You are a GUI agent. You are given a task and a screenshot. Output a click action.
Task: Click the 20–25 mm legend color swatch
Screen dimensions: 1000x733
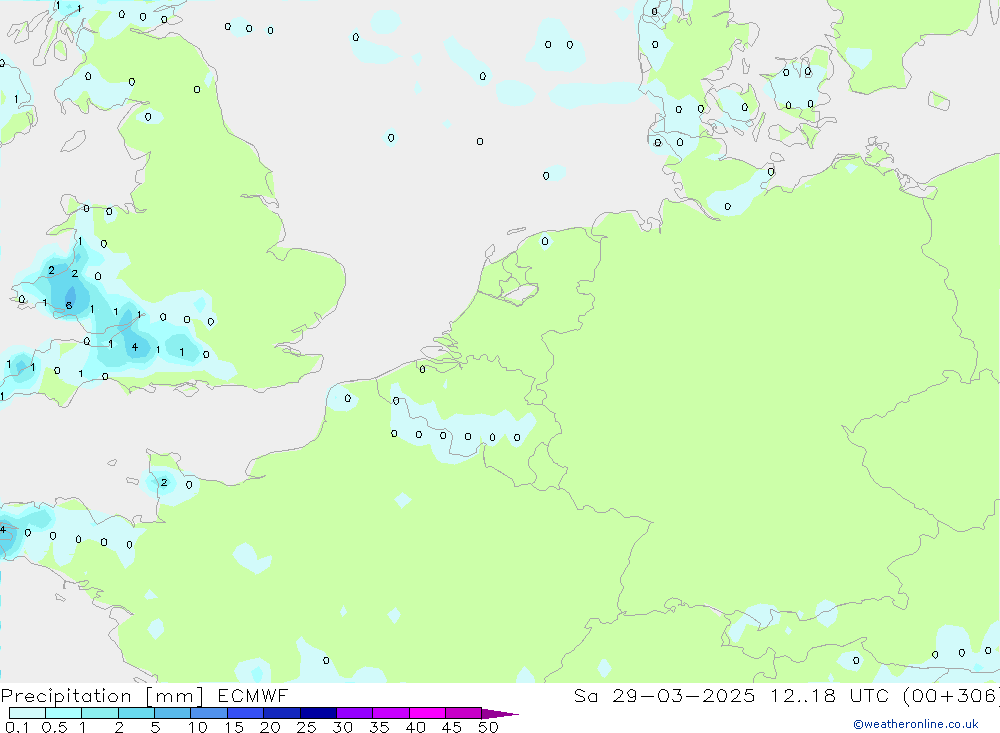coord(282,713)
